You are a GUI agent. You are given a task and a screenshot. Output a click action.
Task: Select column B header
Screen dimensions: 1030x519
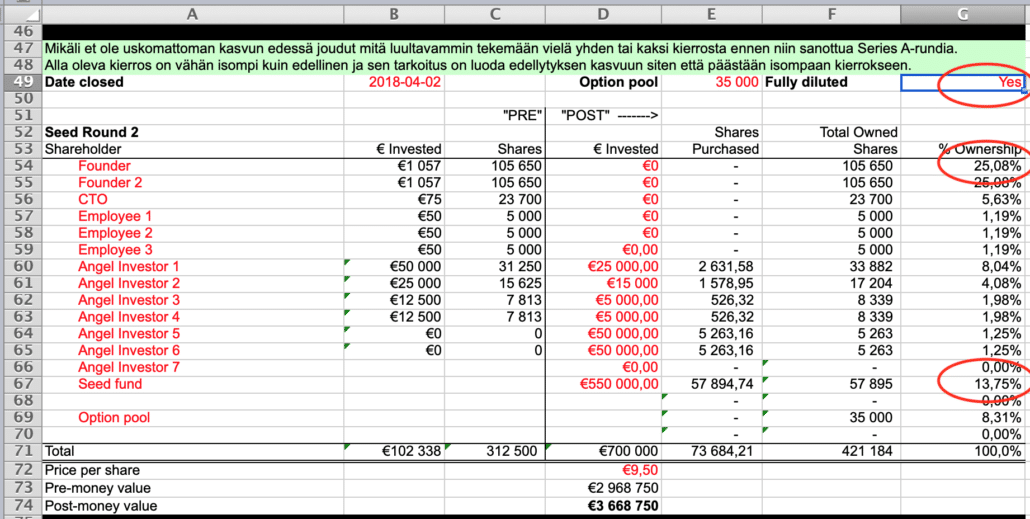[394, 14]
